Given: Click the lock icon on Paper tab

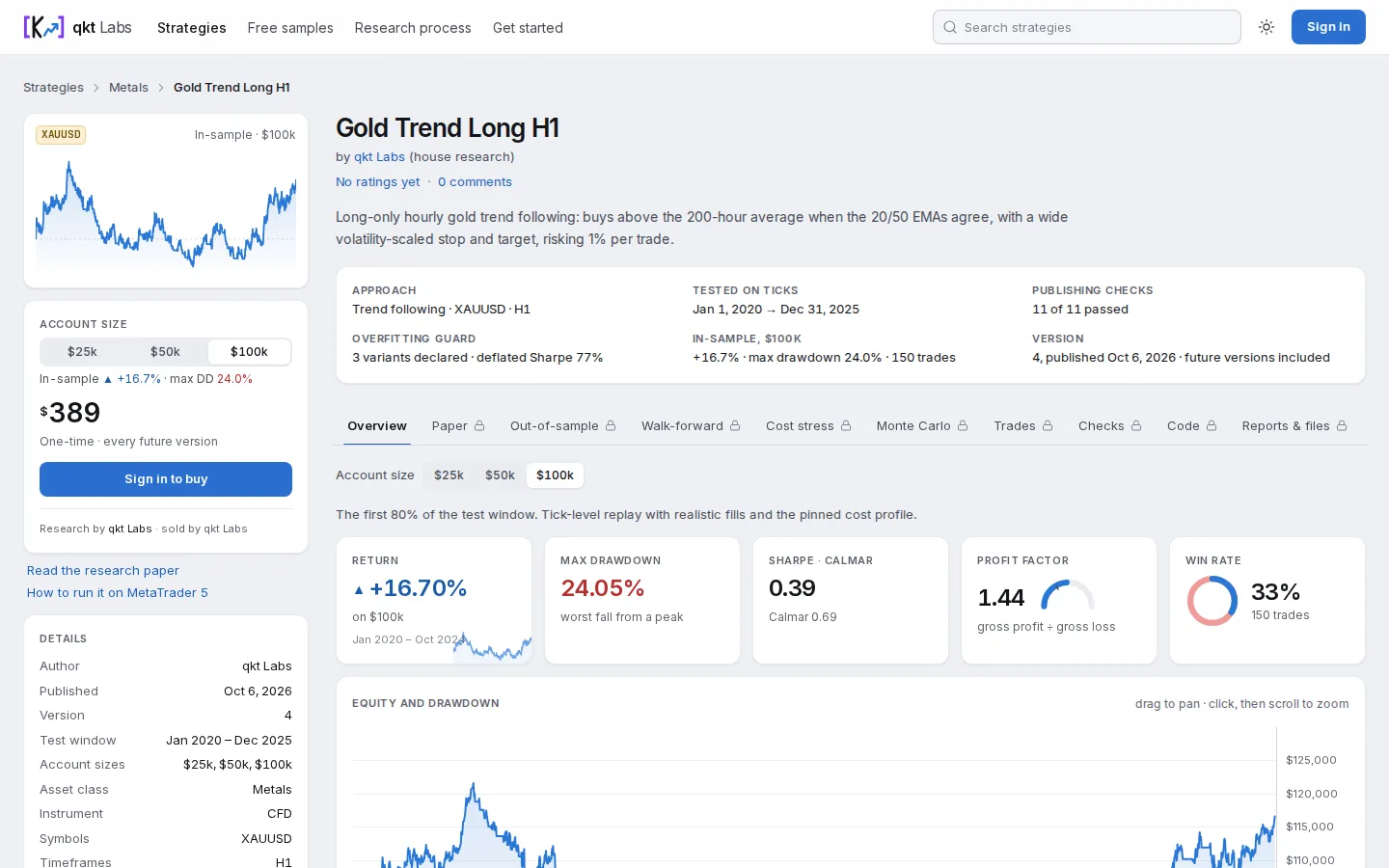Looking at the screenshot, I should pyautogui.click(x=479, y=425).
